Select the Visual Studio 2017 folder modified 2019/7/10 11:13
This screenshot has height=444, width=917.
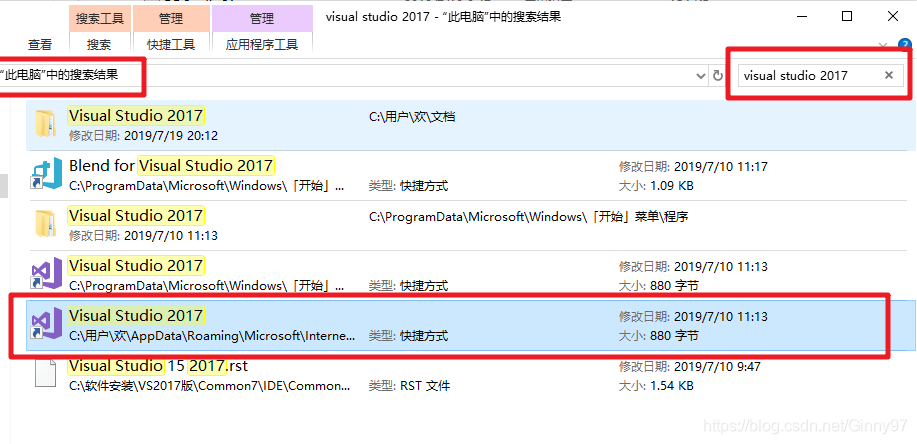pyautogui.click(x=136, y=215)
